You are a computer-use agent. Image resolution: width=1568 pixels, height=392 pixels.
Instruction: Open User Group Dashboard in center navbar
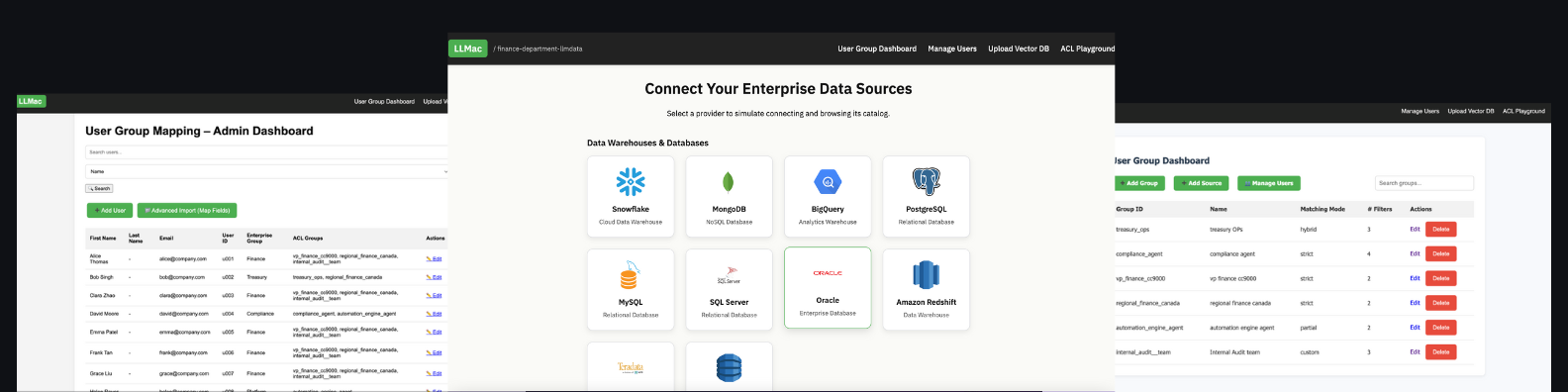point(877,49)
